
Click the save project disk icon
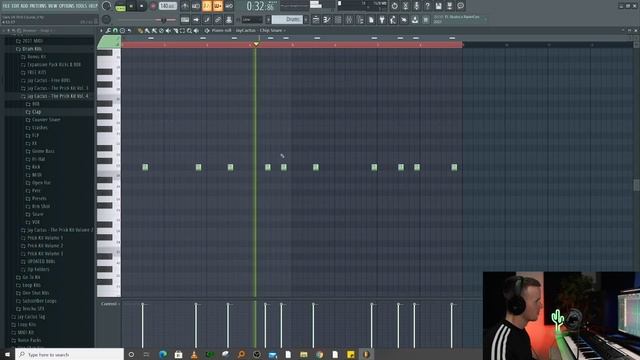click(438, 6)
